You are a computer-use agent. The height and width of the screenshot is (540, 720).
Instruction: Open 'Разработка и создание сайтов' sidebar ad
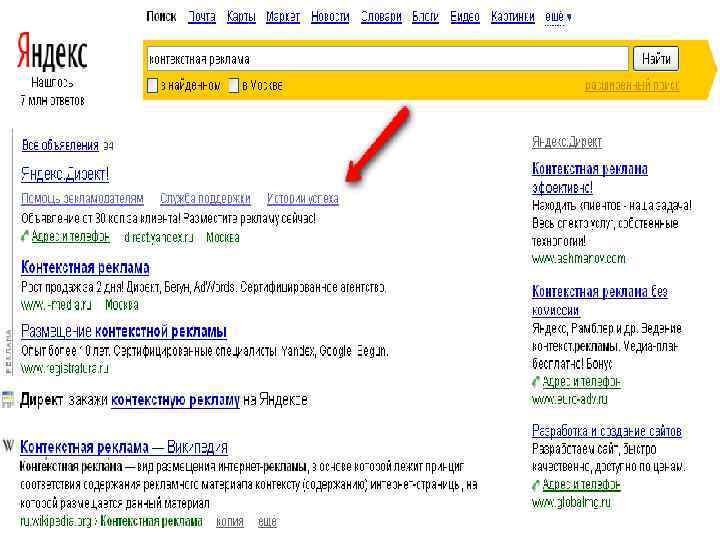tap(607, 431)
